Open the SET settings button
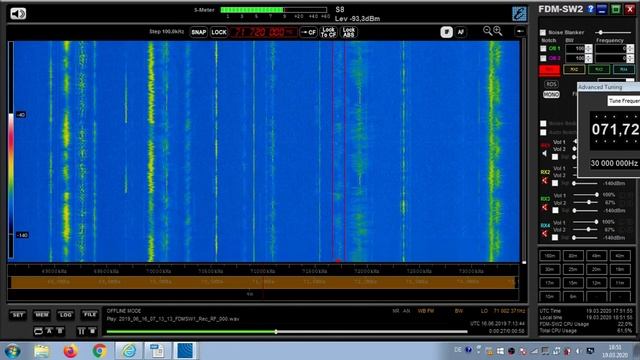Screen dimensions: 640x360 coord(18,315)
